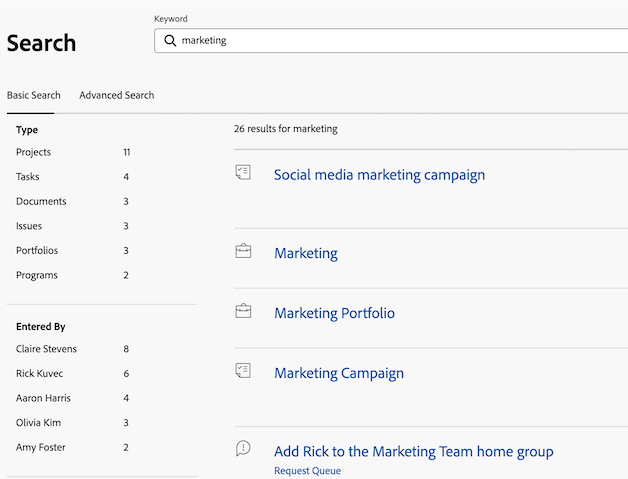This screenshot has height=479, width=628.
Task: Select the Basic Search tab
Action: [x=34, y=95]
